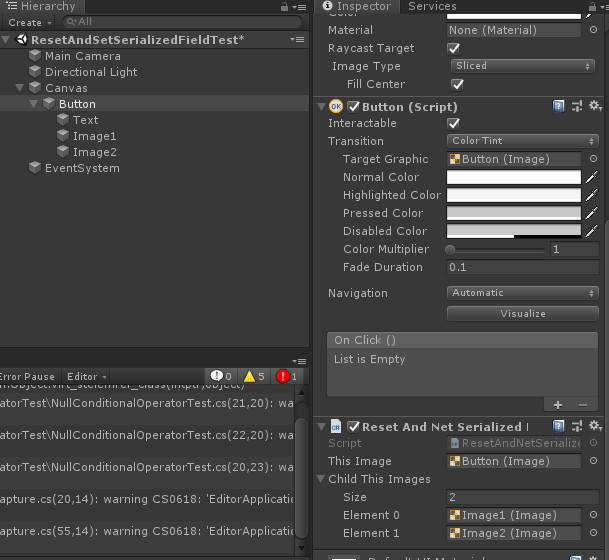Pick Disabled Color with eyedropper
This screenshot has width=609, height=560.
(x=592, y=231)
